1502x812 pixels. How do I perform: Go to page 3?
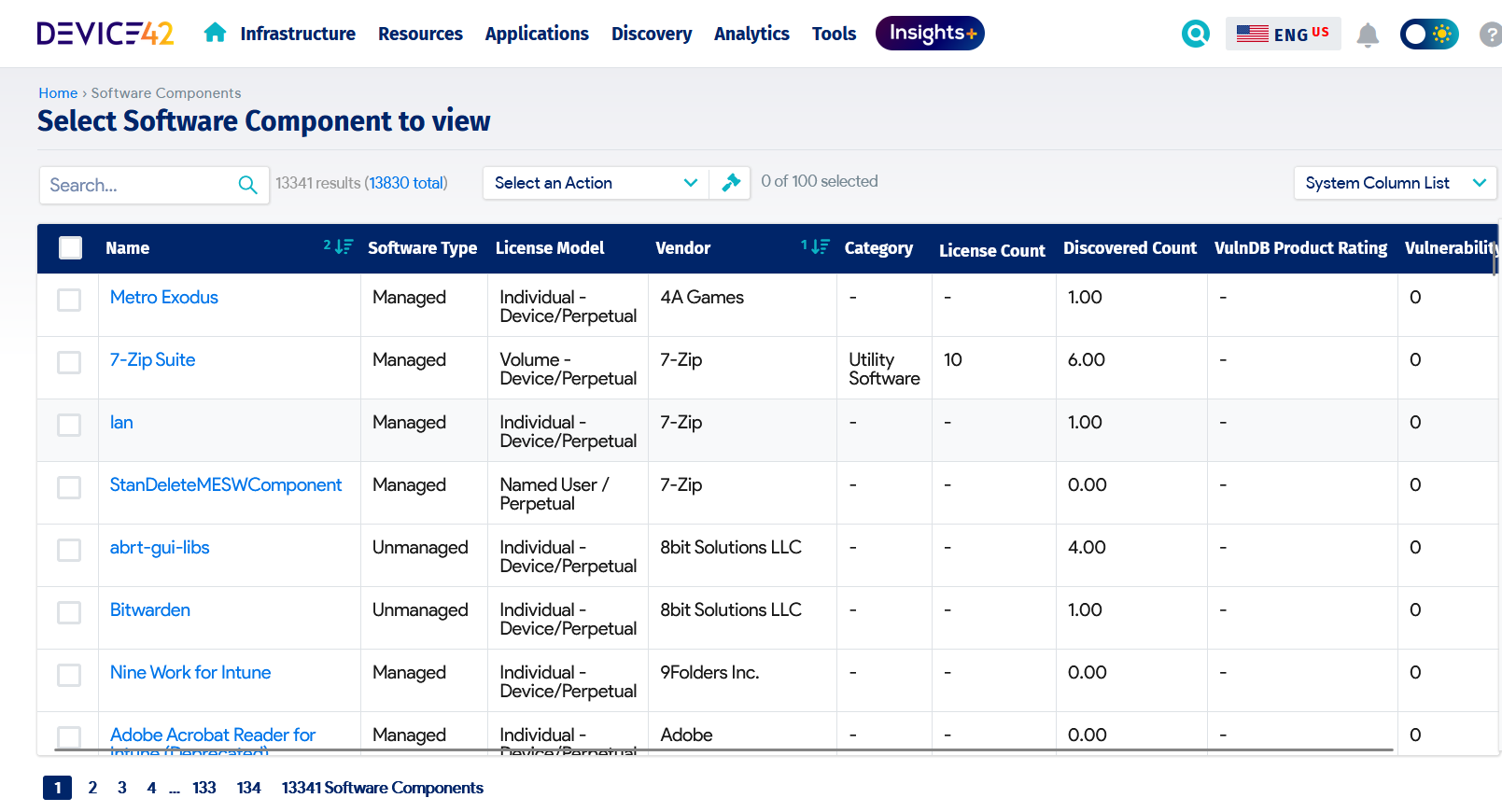point(121,788)
